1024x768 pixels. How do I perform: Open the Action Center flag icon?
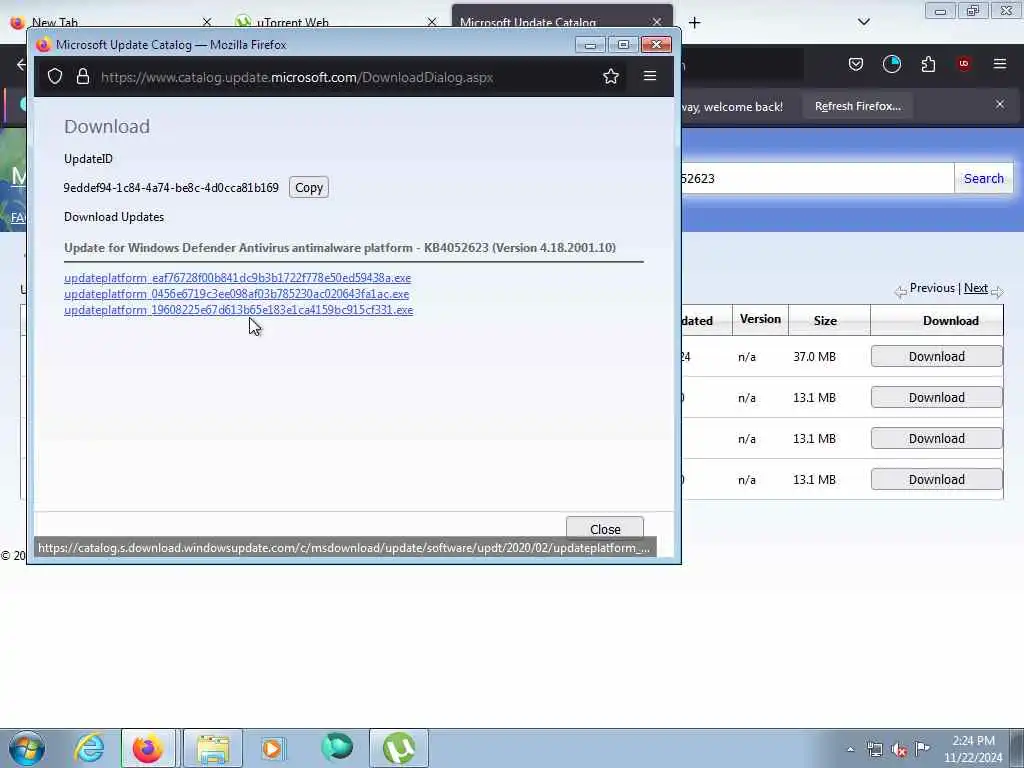(x=922, y=749)
